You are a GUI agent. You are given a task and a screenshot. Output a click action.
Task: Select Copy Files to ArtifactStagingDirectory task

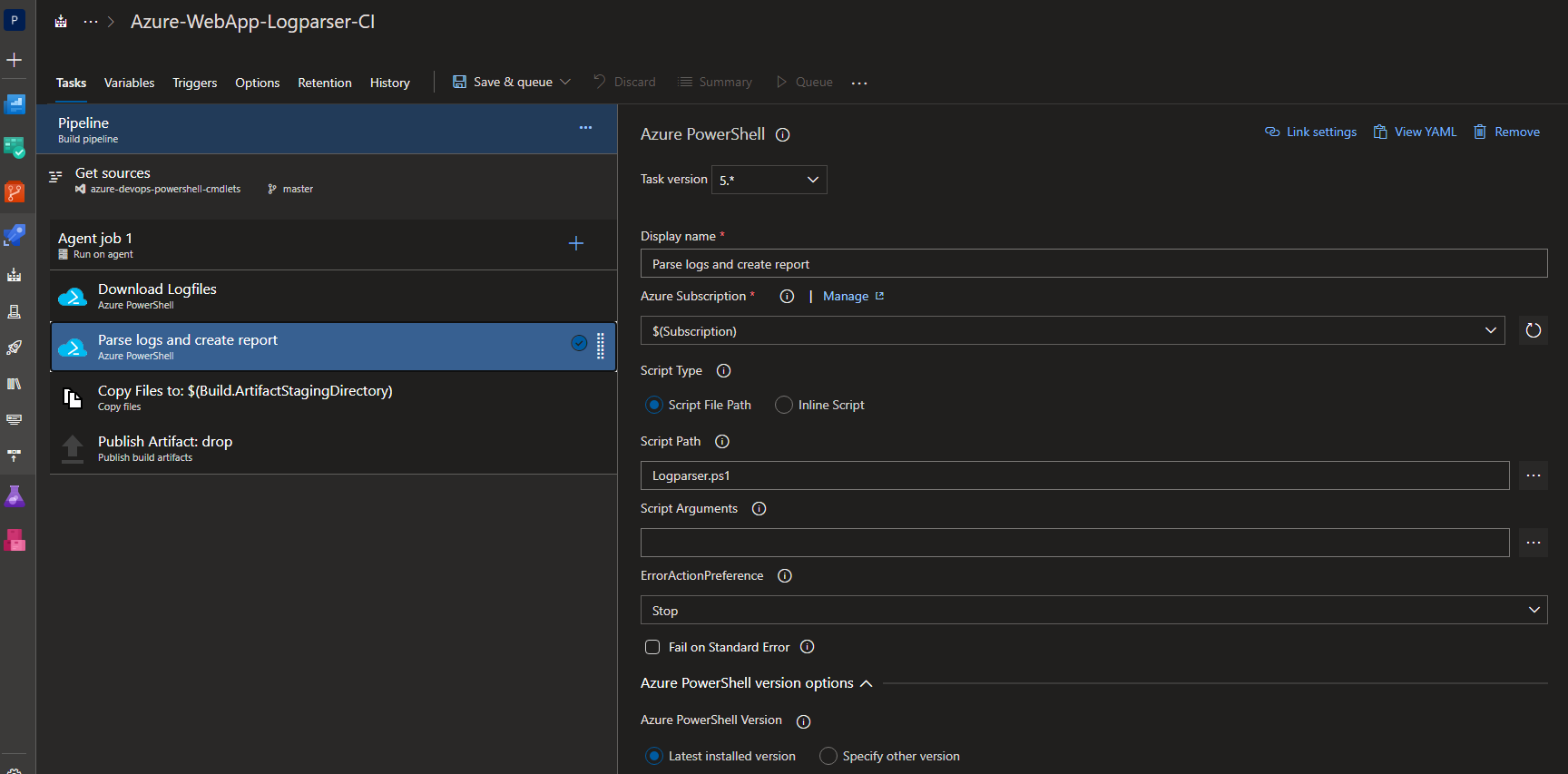[x=333, y=397]
